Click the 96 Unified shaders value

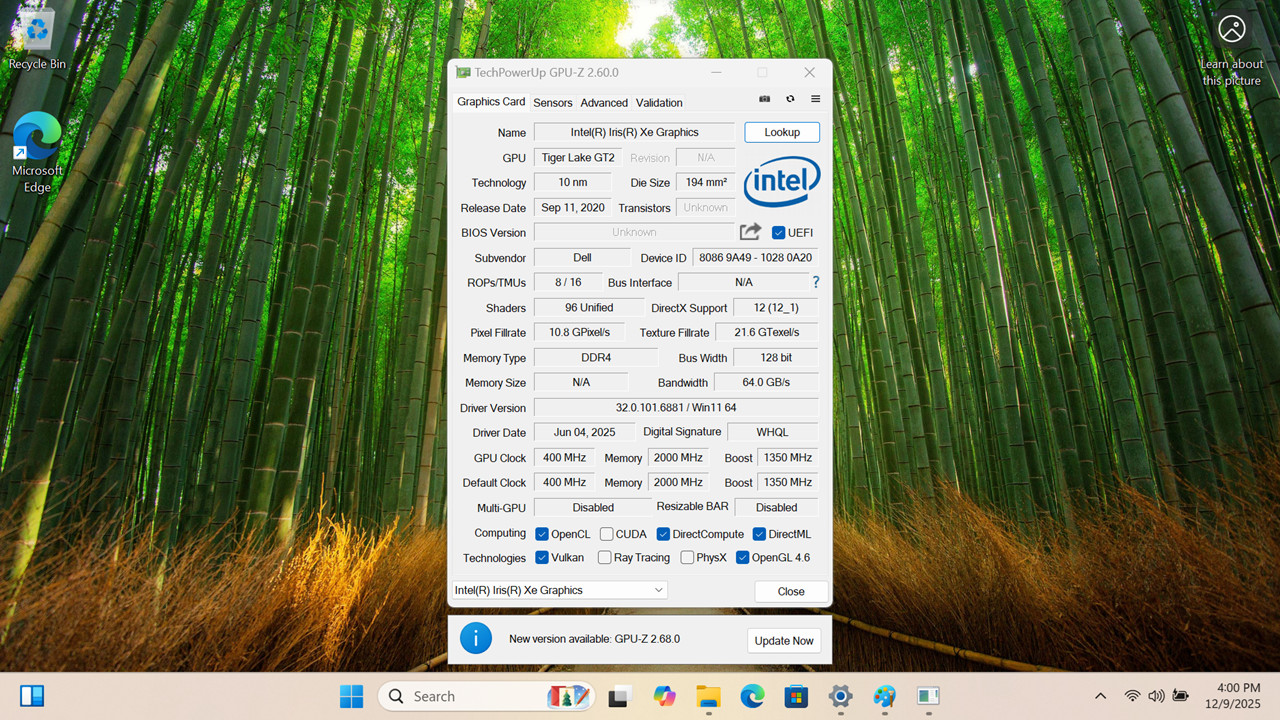pos(589,308)
